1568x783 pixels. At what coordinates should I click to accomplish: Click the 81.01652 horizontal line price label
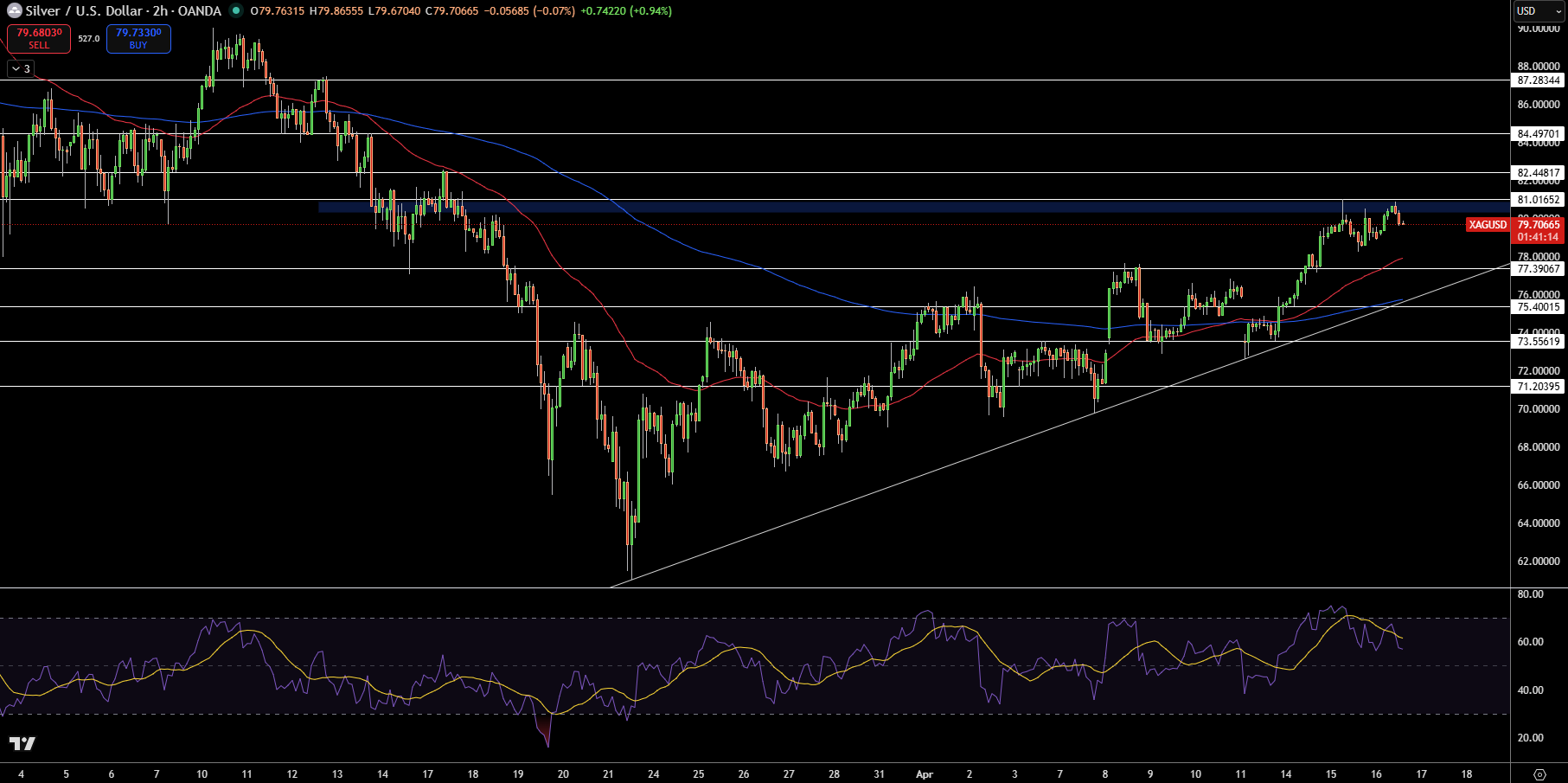(1539, 200)
